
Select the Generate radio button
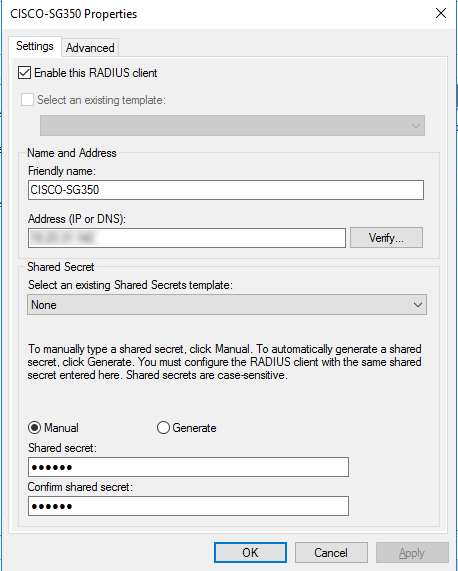163,428
